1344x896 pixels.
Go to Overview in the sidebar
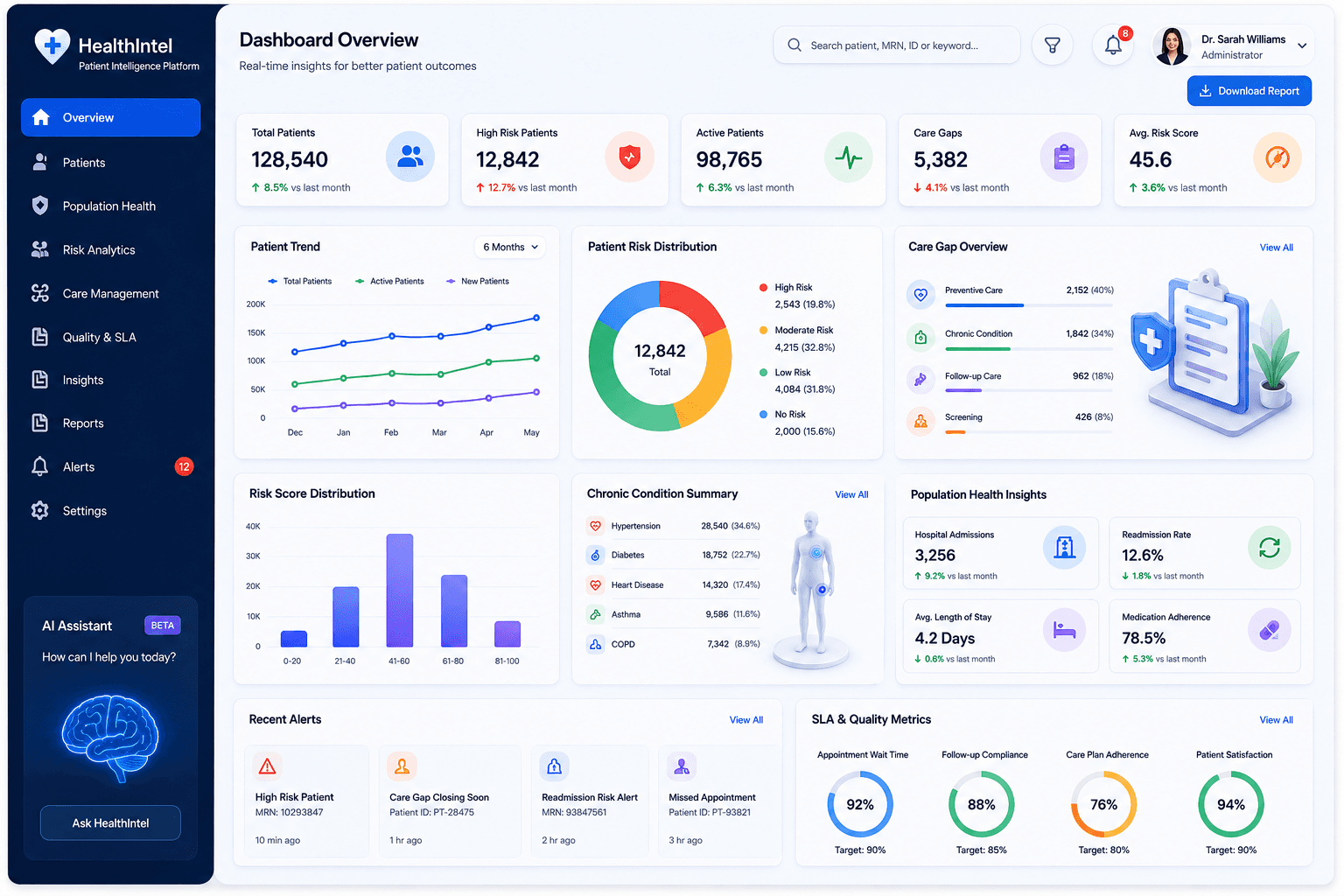coord(110,117)
